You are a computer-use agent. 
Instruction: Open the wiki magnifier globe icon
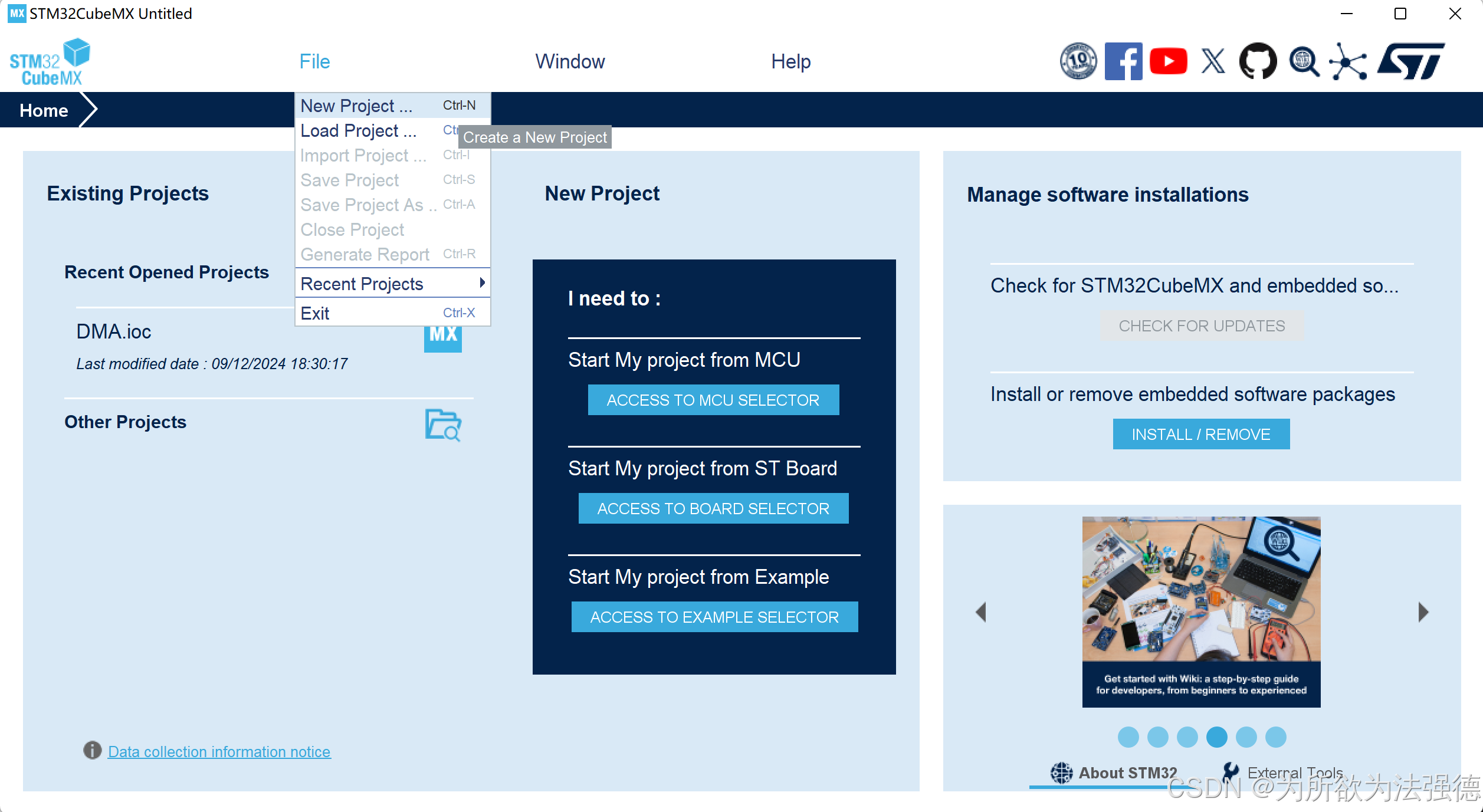coord(1304,61)
